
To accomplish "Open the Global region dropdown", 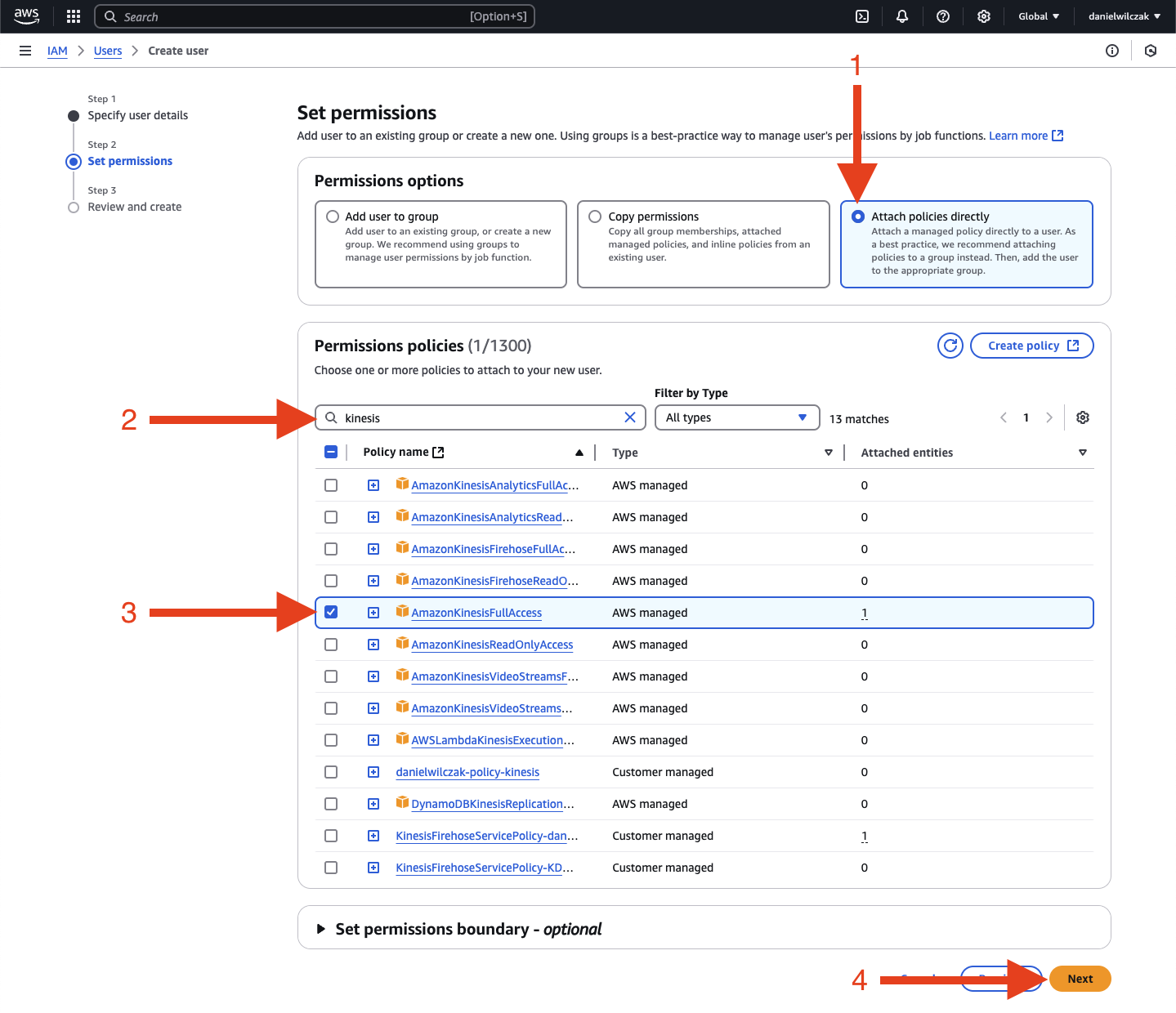I will coord(1039,16).
